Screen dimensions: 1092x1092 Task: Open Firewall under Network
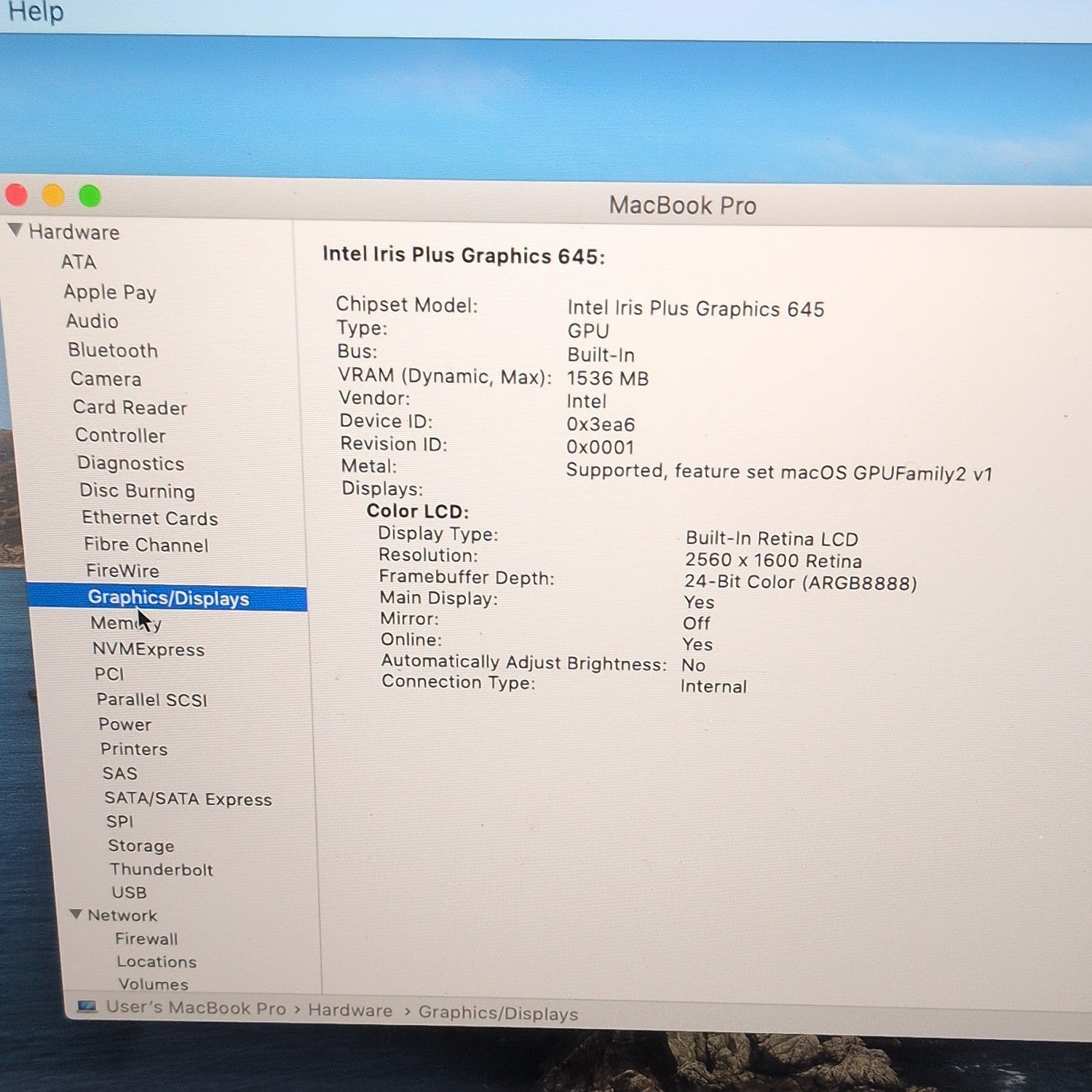146,938
